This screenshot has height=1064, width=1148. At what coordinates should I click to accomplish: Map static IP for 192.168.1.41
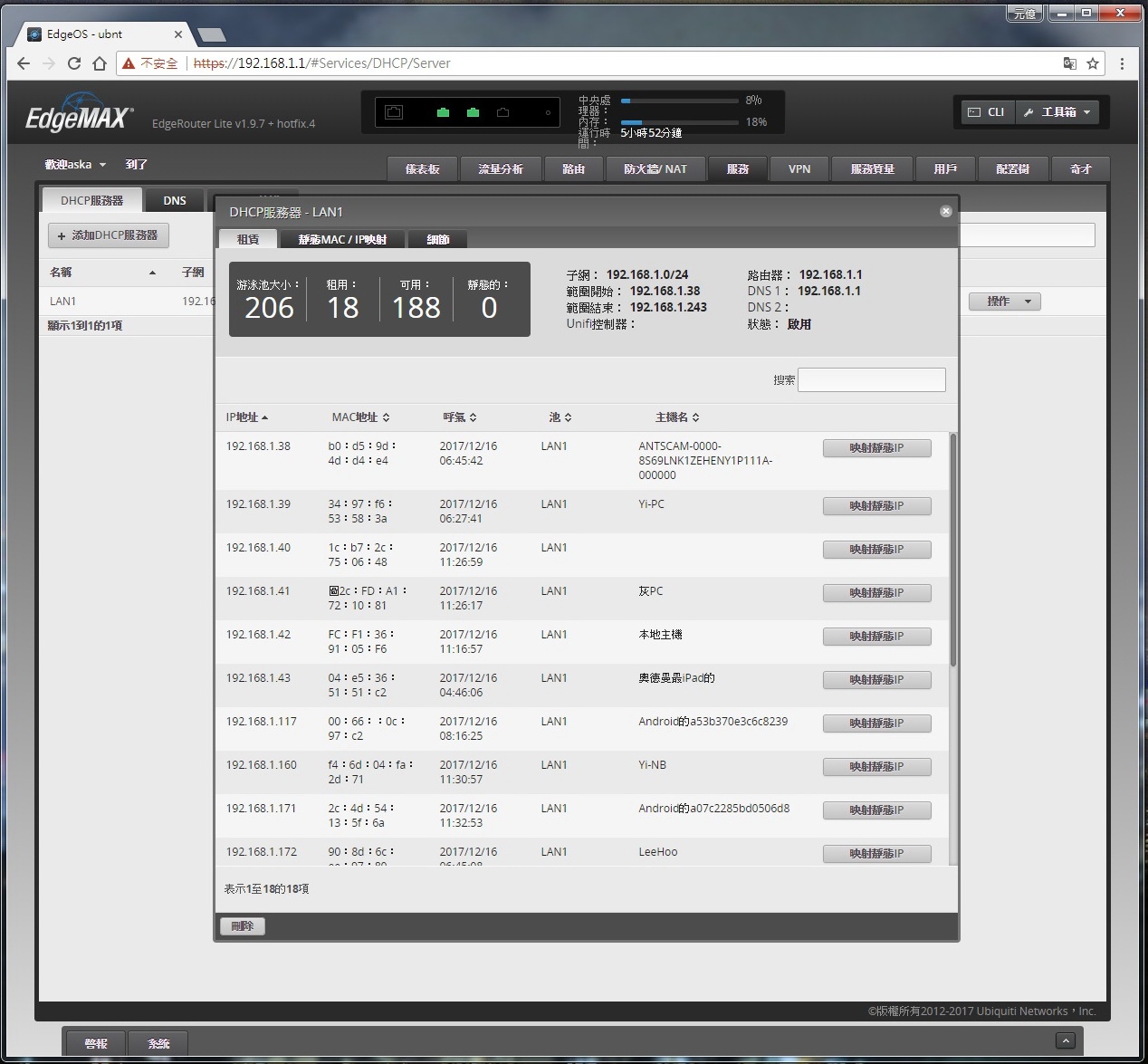click(876, 593)
